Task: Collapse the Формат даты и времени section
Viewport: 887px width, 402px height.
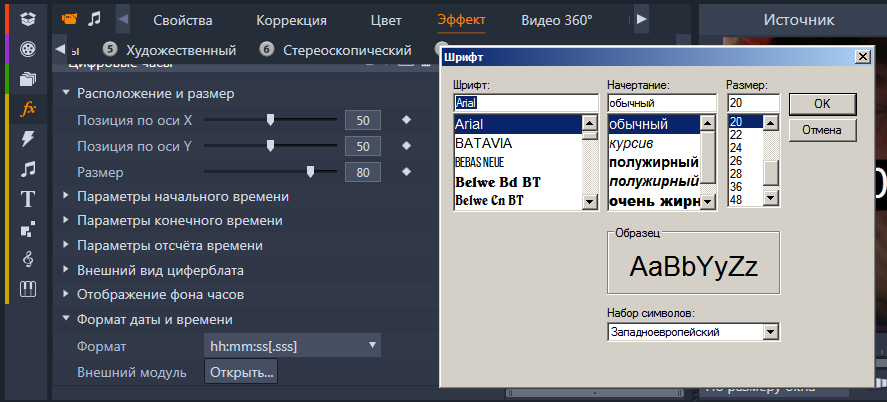Action: (66, 319)
